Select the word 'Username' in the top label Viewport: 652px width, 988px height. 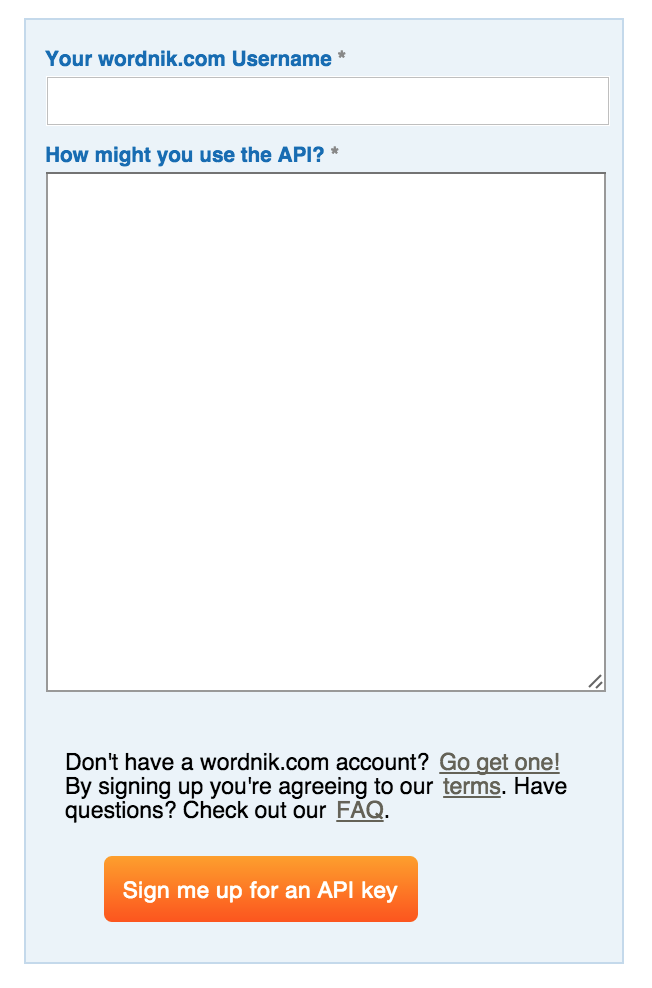tap(282, 59)
